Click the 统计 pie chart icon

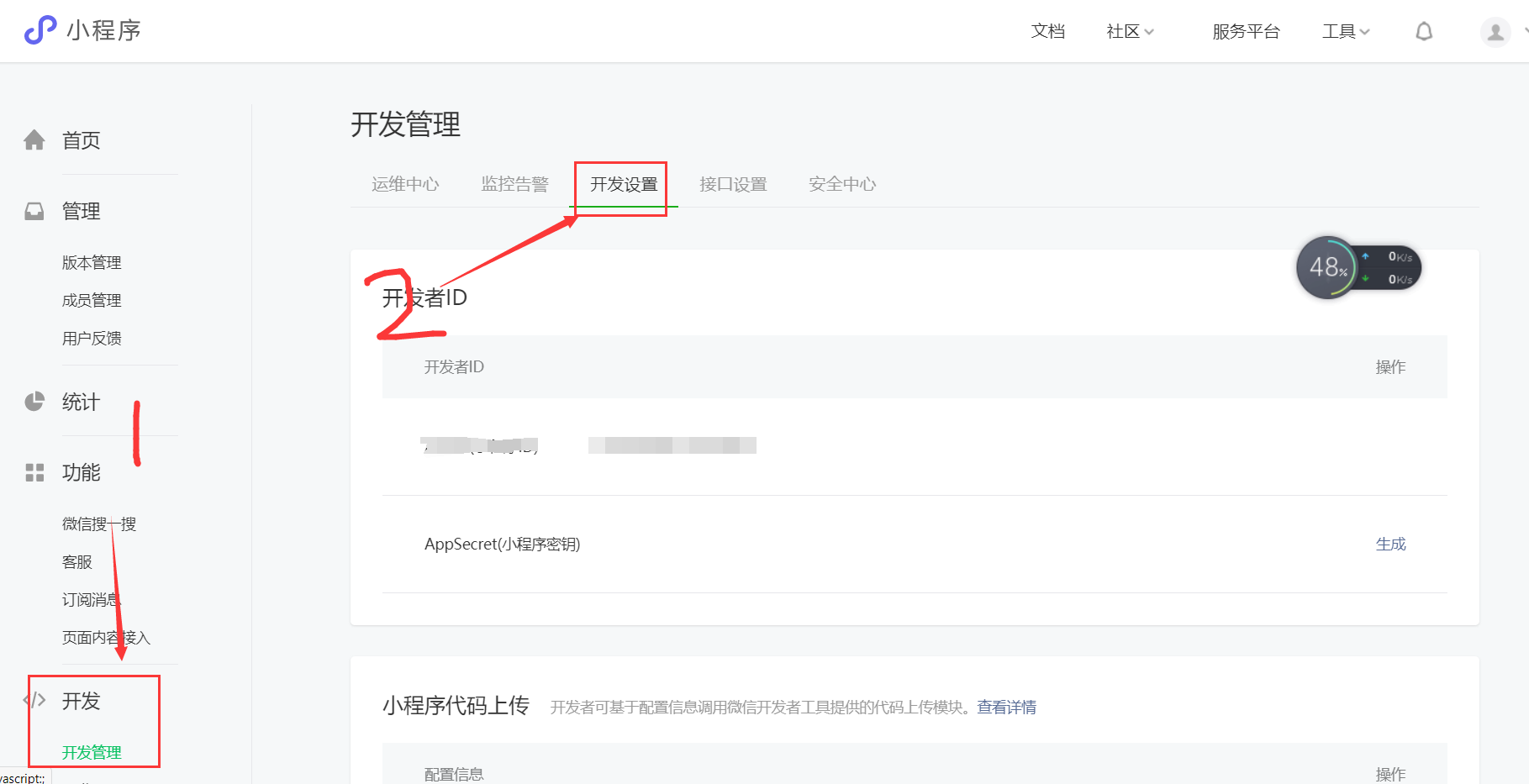coord(34,402)
